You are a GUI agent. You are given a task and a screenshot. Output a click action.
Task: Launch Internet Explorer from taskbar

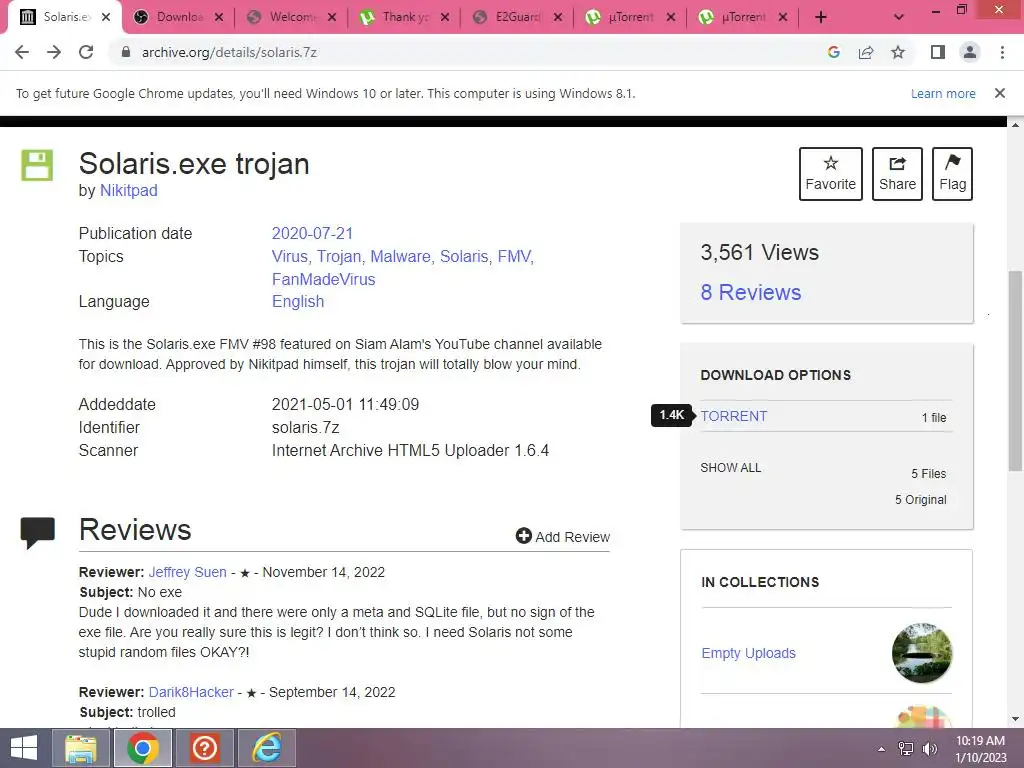tap(267, 748)
